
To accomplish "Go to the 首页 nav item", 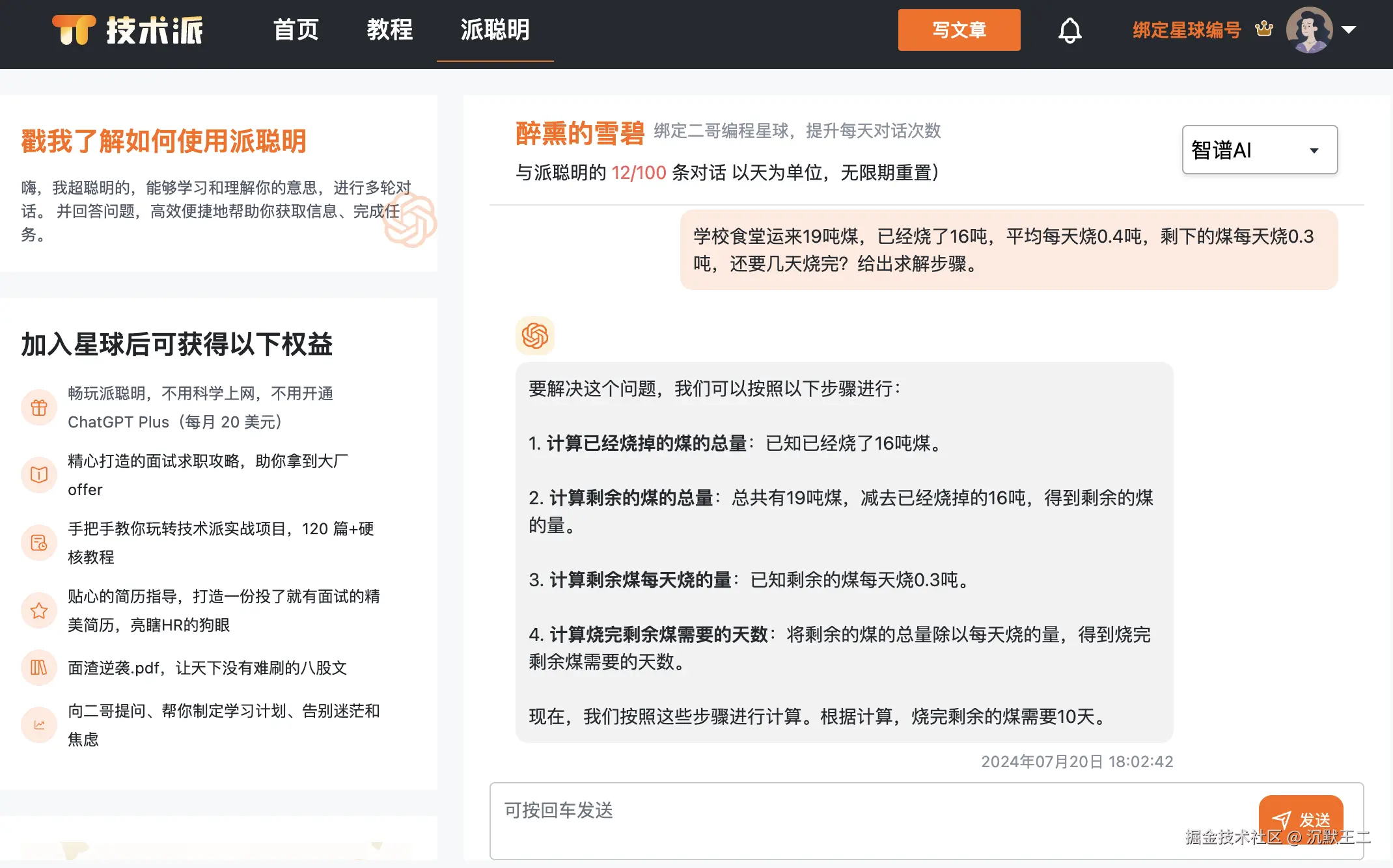I will 296,30.
